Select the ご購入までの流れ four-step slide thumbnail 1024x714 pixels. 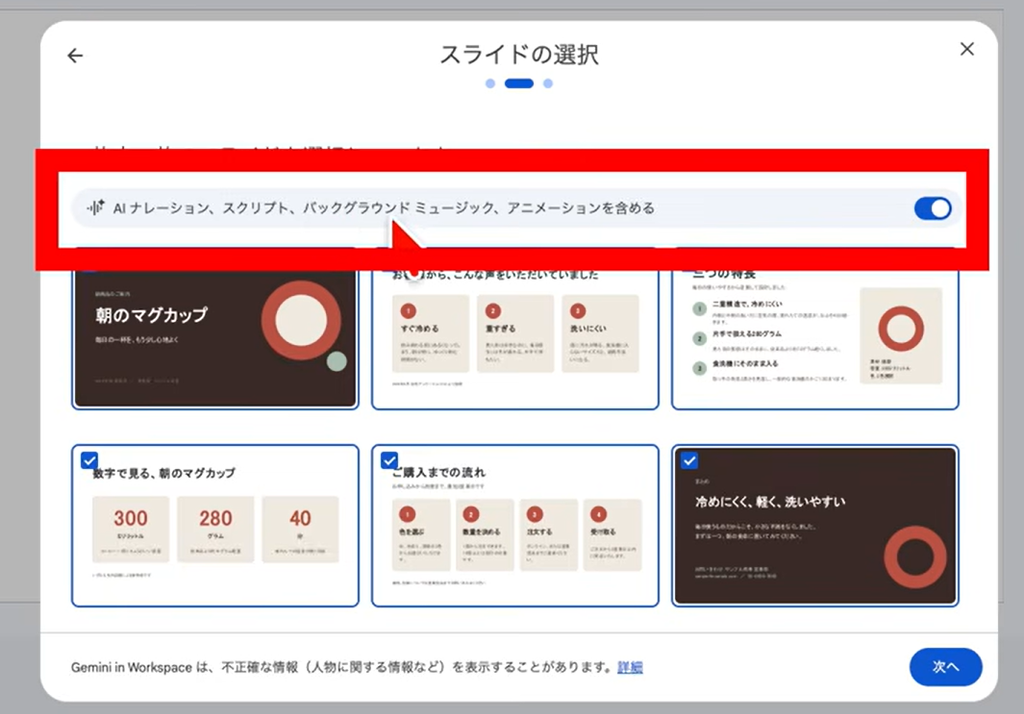[x=515, y=526]
